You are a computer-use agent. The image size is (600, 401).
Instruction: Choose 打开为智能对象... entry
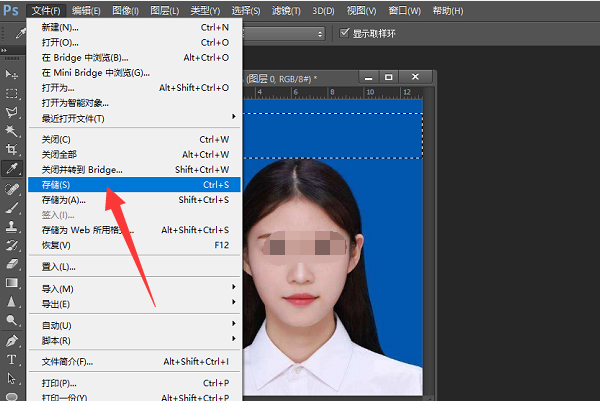134,103
